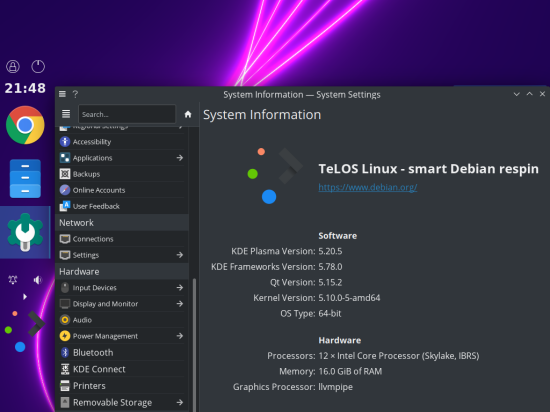
Task: Lock the screen via padlock icon
Action: (x=13, y=66)
